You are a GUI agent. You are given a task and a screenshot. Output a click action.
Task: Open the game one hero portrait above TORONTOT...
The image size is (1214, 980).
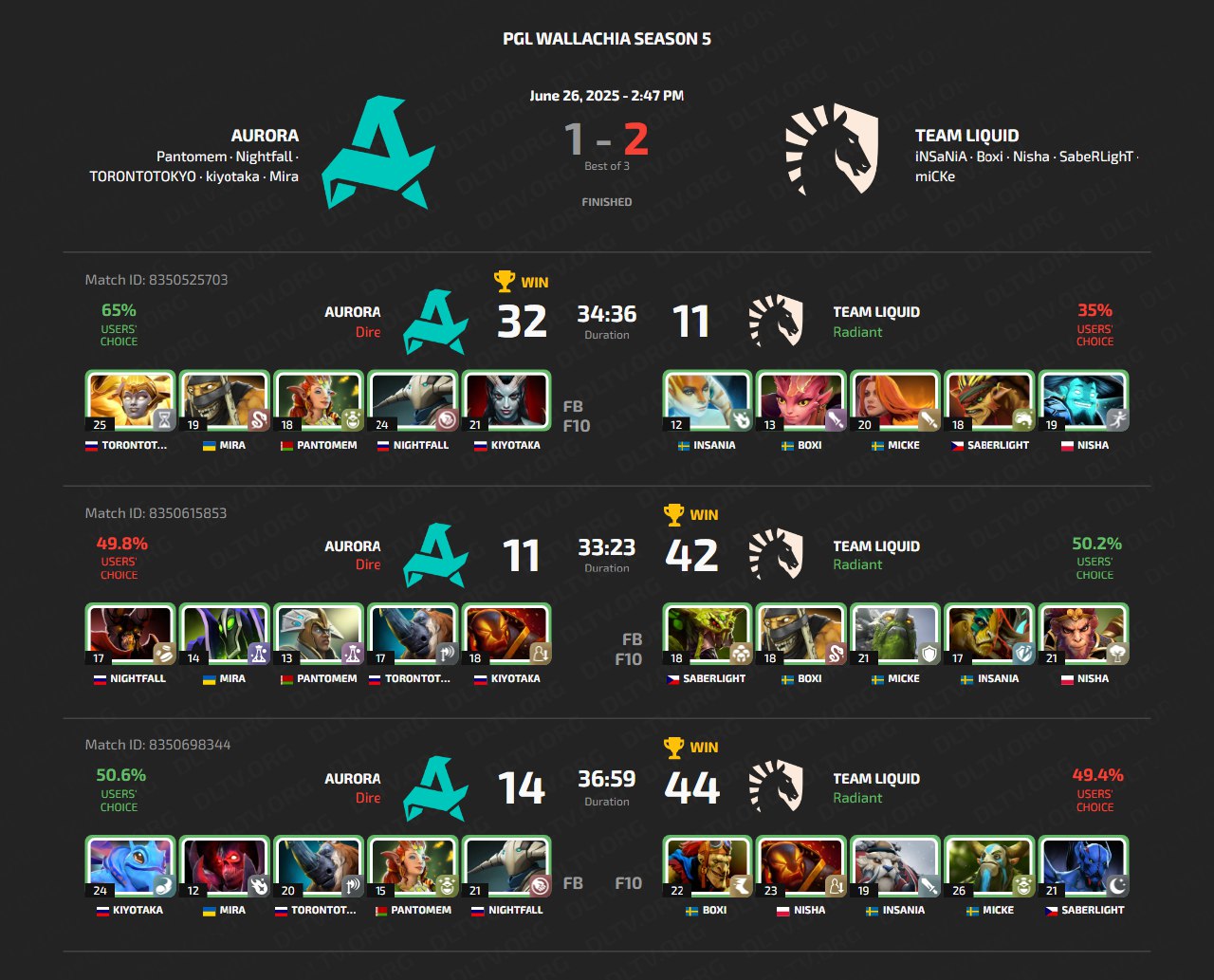[x=130, y=402]
